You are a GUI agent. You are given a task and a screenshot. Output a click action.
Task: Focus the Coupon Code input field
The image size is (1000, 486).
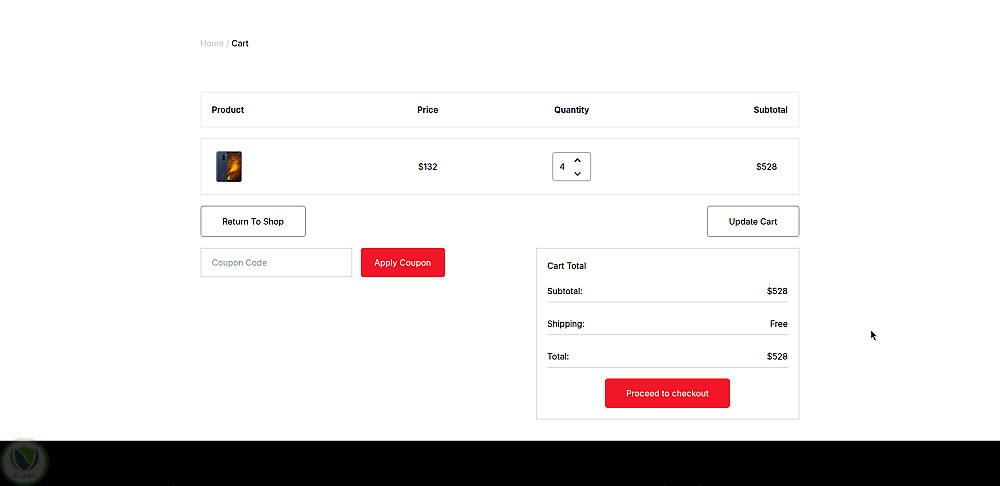pyautogui.click(x=276, y=263)
